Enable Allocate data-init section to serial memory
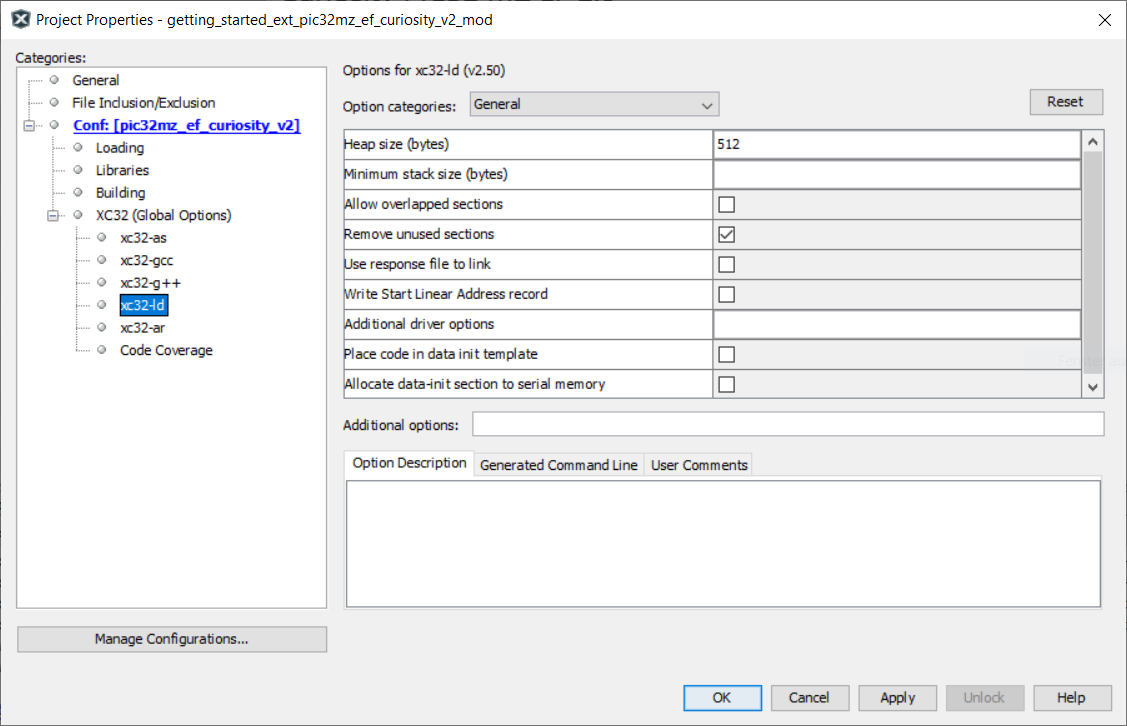1127x726 pixels. click(727, 385)
